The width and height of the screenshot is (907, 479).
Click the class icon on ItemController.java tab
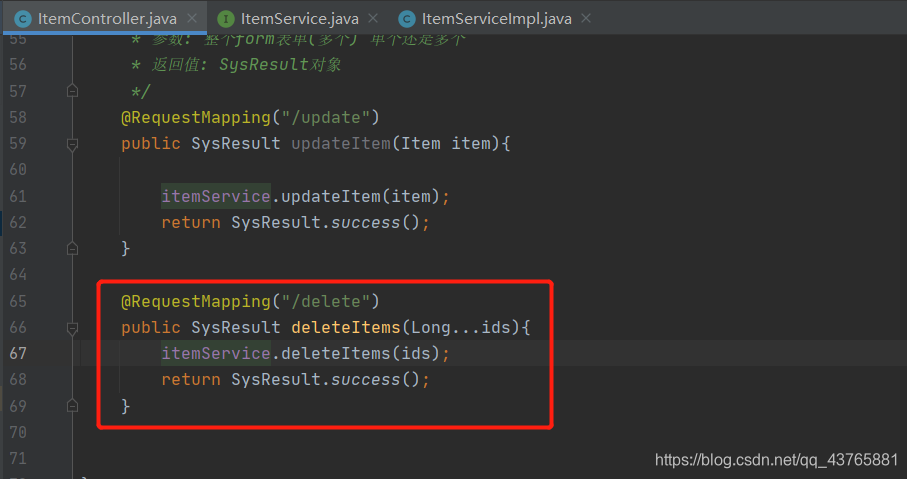tap(23, 19)
